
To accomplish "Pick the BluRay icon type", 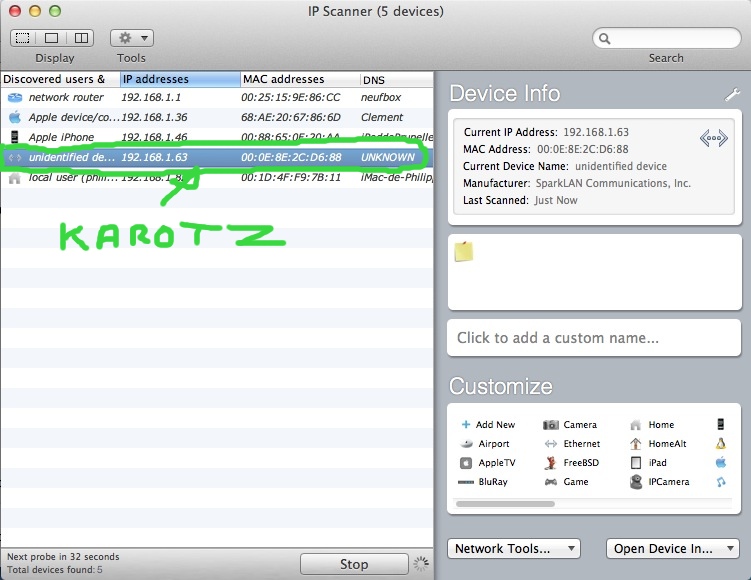I will pyautogui.click(x=482, y=482).
